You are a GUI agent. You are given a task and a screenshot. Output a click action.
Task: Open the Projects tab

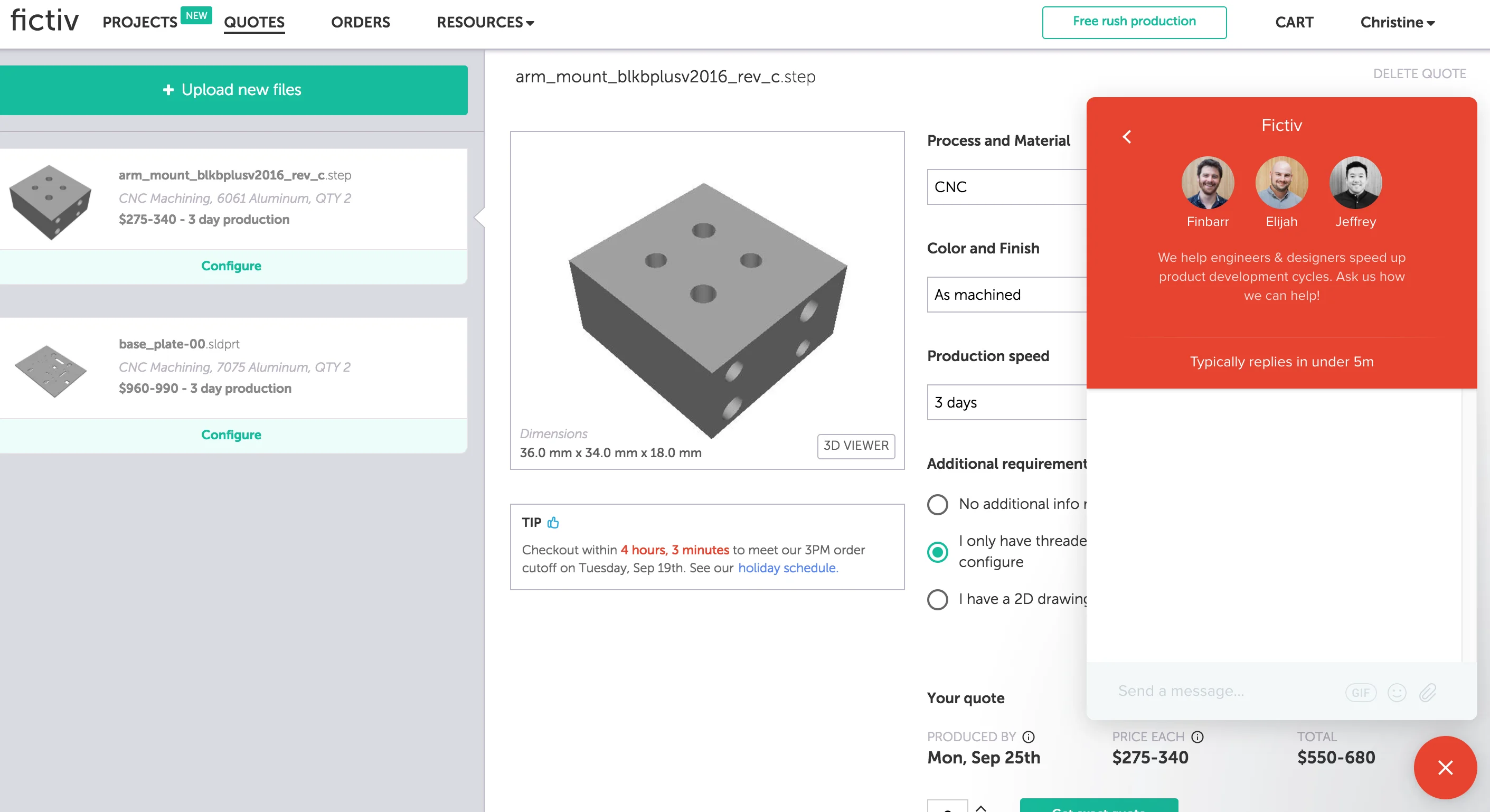pyautogui.click(x=139, y=22)
